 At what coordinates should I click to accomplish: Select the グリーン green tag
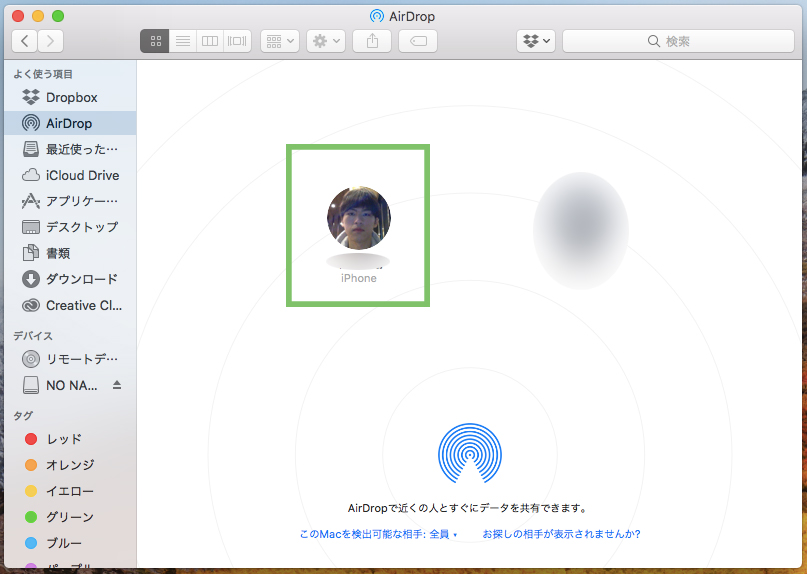71,517
